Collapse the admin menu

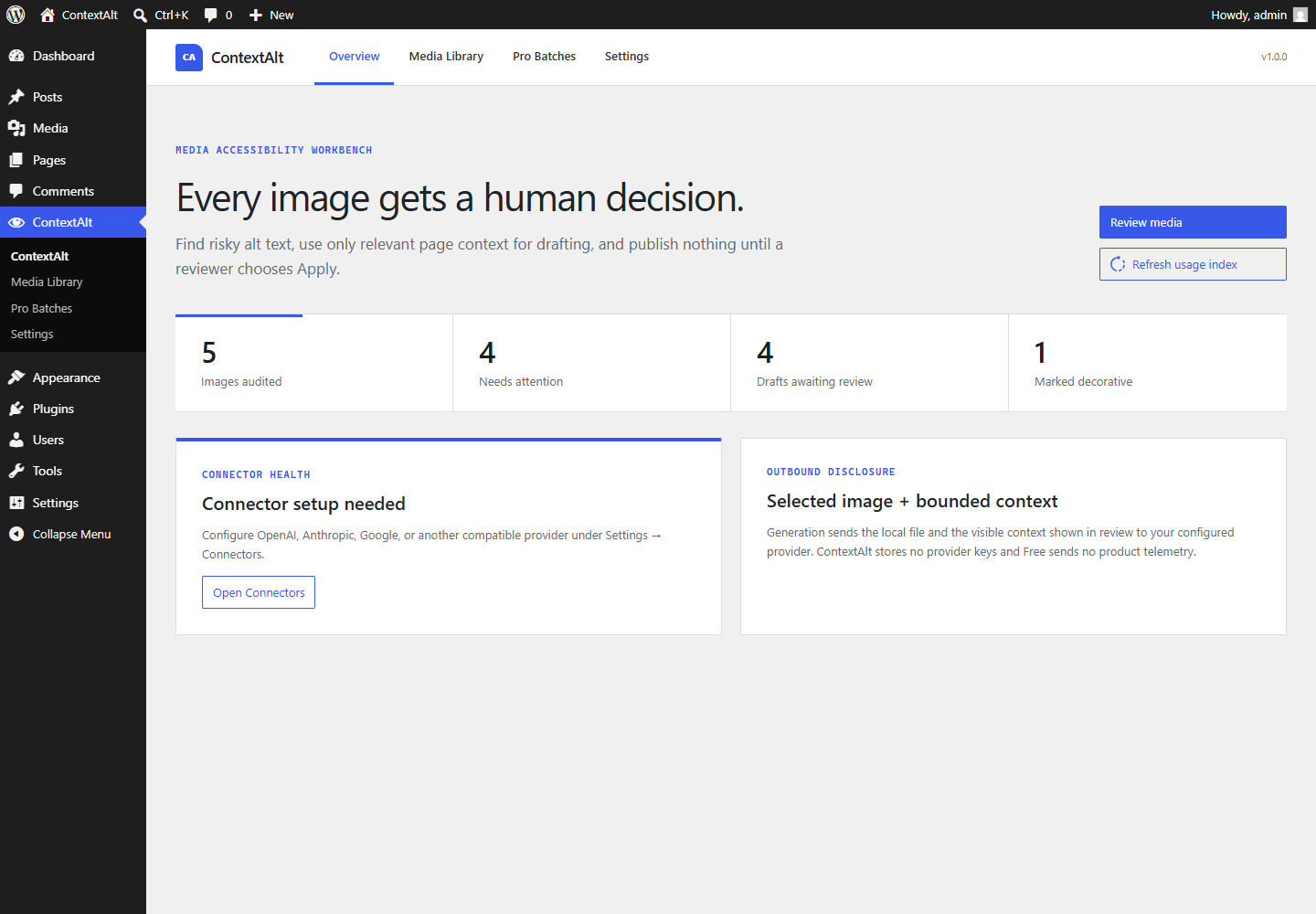tap(73, 534)
